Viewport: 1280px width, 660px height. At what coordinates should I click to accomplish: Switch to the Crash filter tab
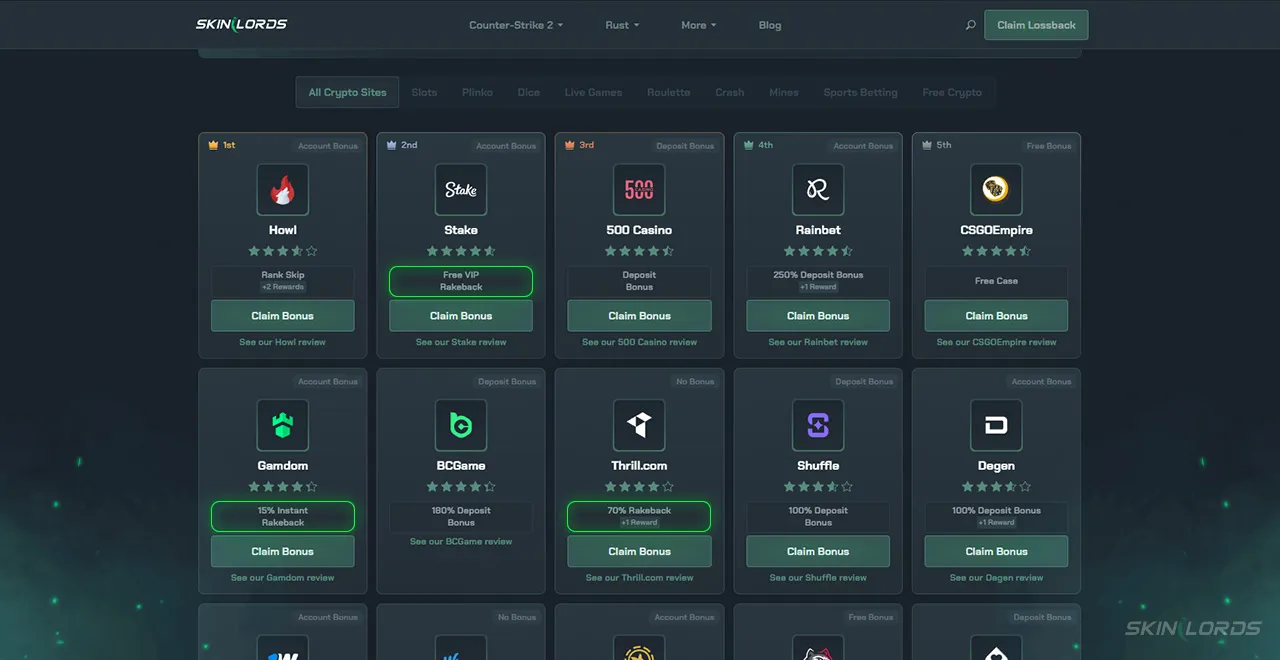click(730, 92)
